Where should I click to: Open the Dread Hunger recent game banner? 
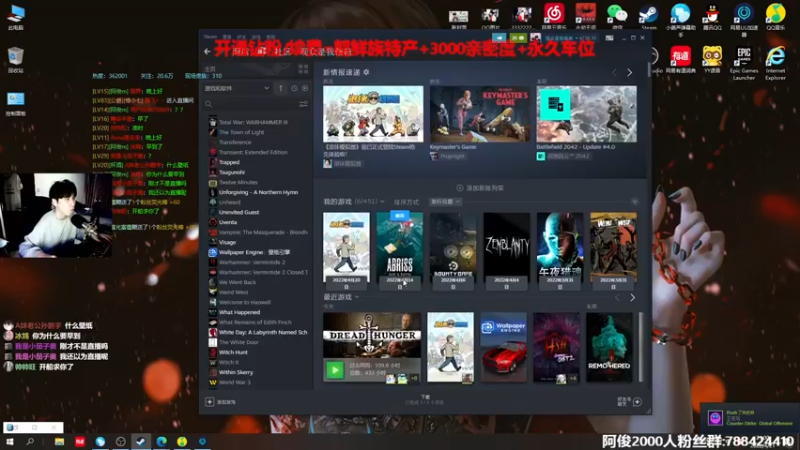[x=372, y=335]
